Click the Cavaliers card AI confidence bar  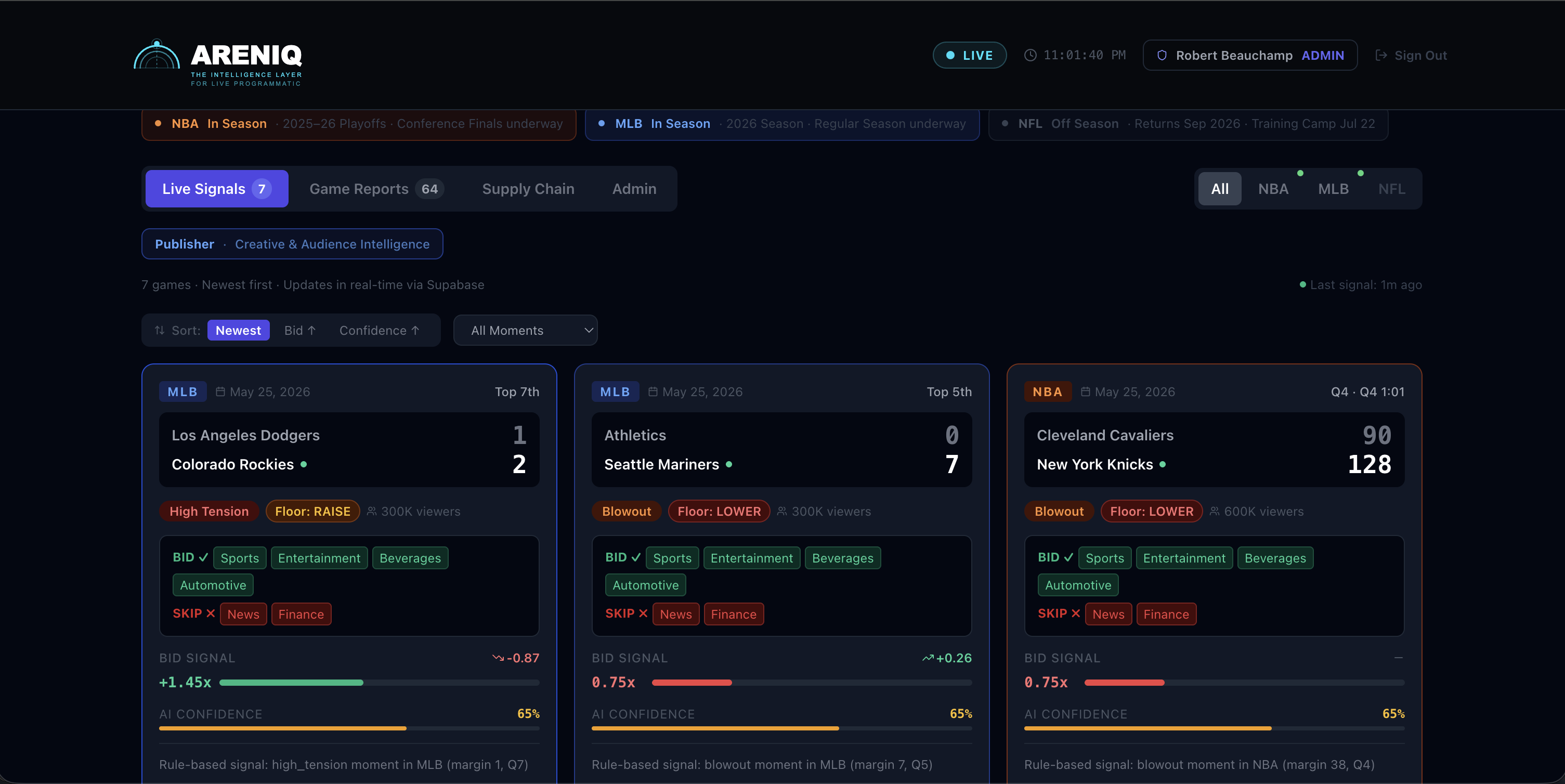click(1215, 728)
